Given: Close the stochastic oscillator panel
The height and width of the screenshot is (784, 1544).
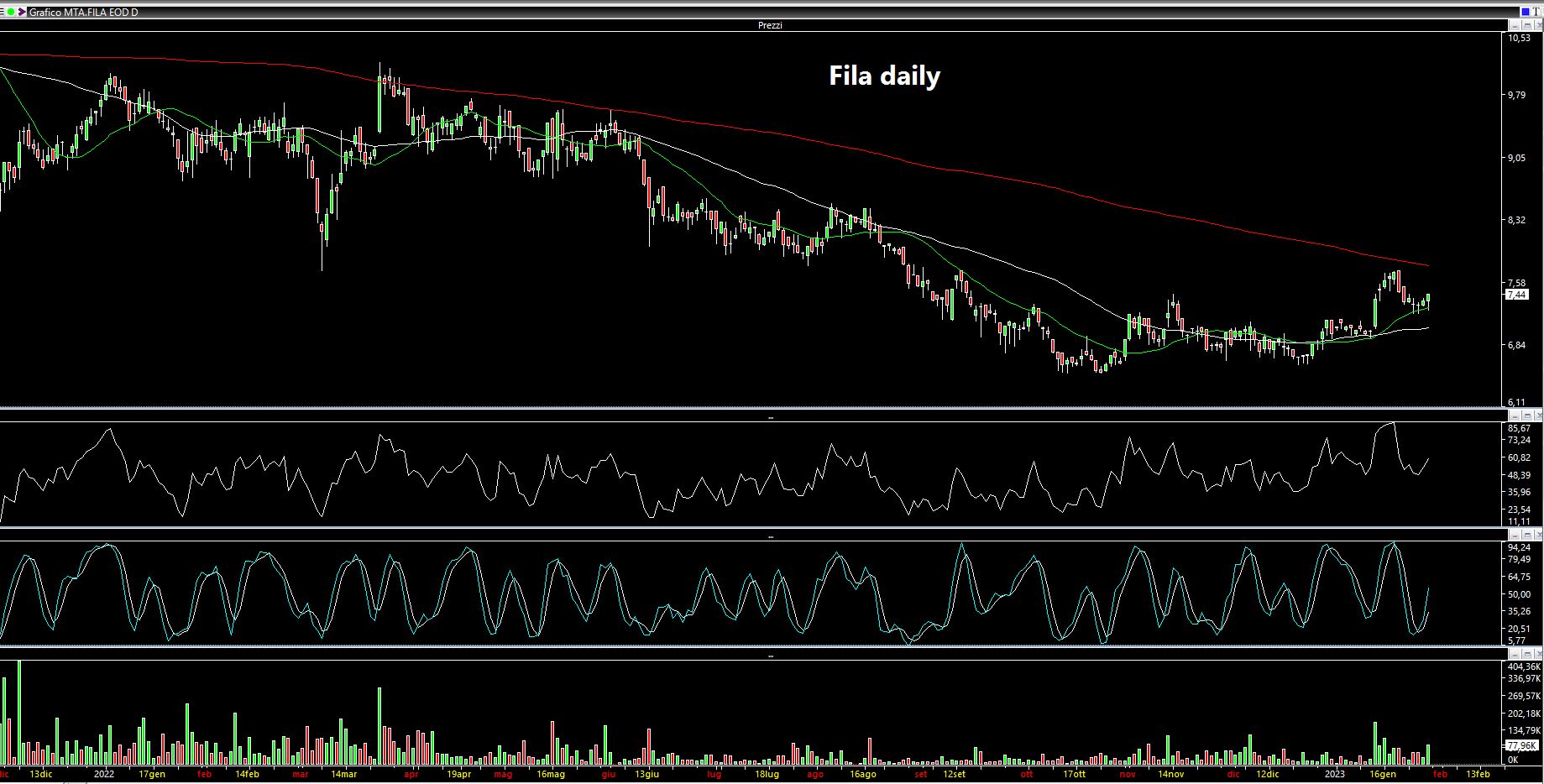Looking at the screenshot, I should tap(1537, 535).
